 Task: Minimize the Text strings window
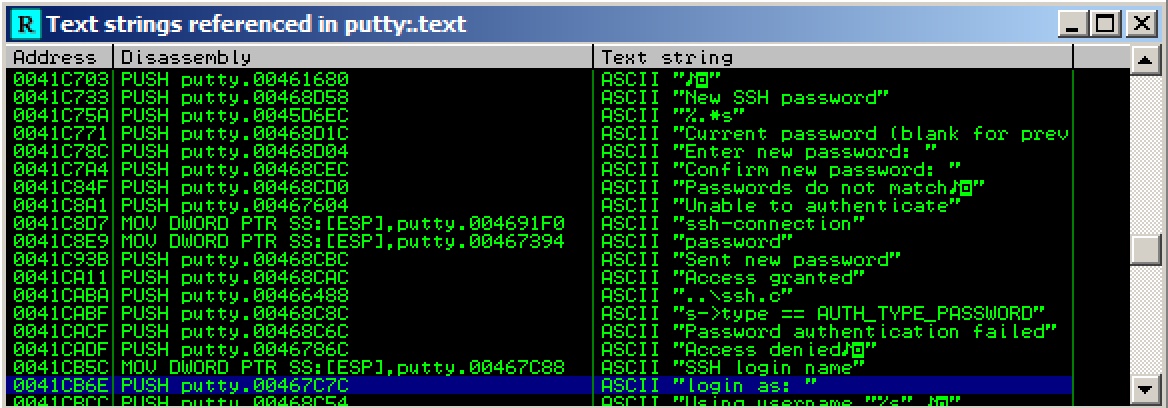pyautogui.click(x=1073, y=25)
